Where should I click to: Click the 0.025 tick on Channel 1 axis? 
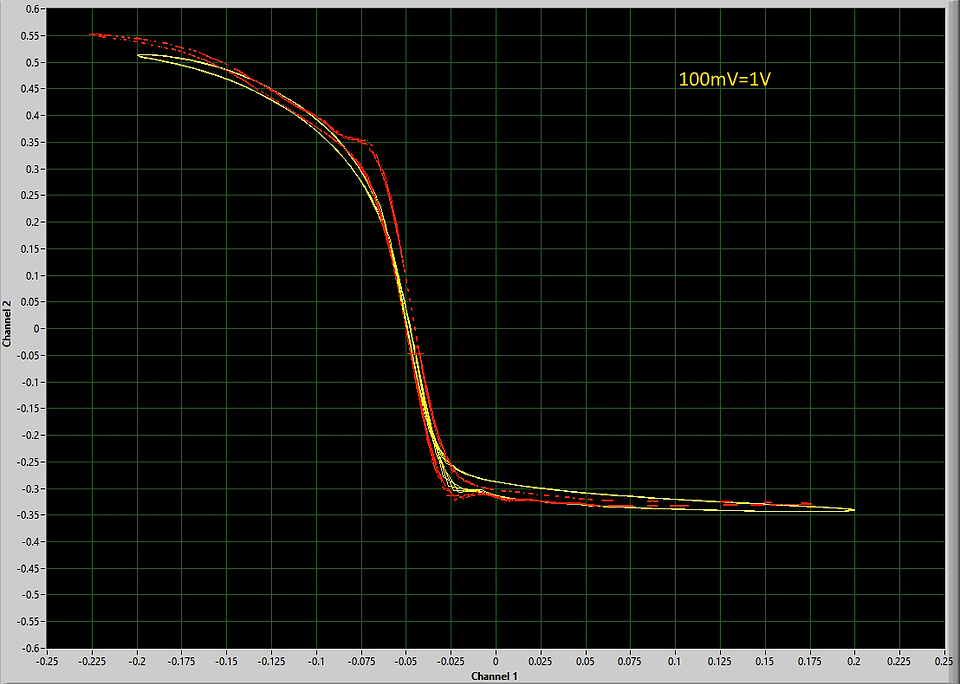click(541, 661)
